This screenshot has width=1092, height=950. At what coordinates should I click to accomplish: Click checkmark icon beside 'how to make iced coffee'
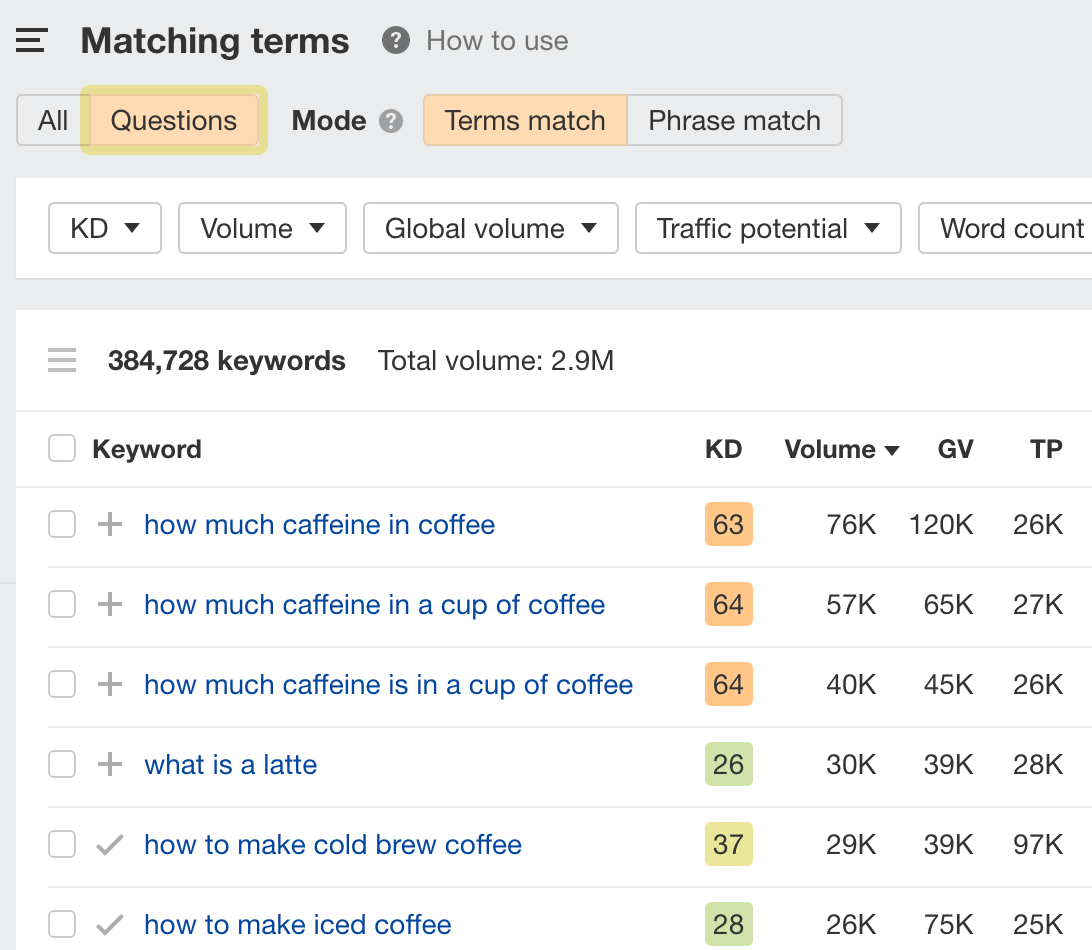110,925
